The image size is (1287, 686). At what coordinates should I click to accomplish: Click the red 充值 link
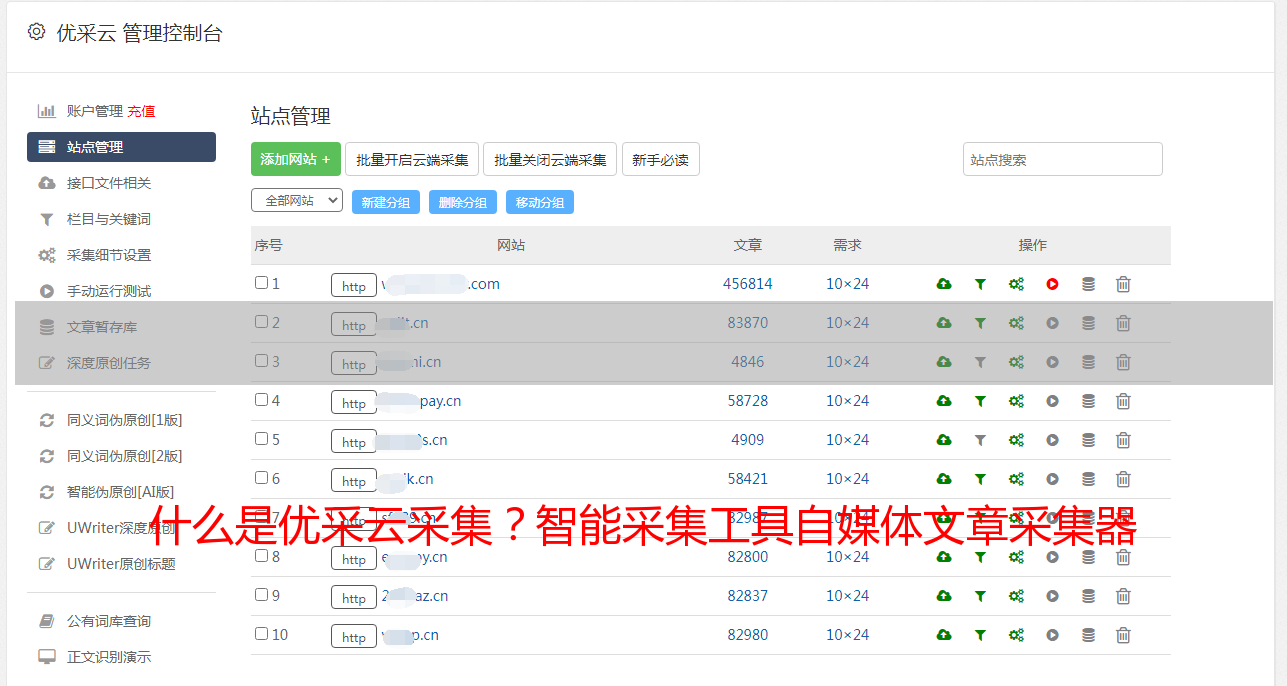pos(141,111)
